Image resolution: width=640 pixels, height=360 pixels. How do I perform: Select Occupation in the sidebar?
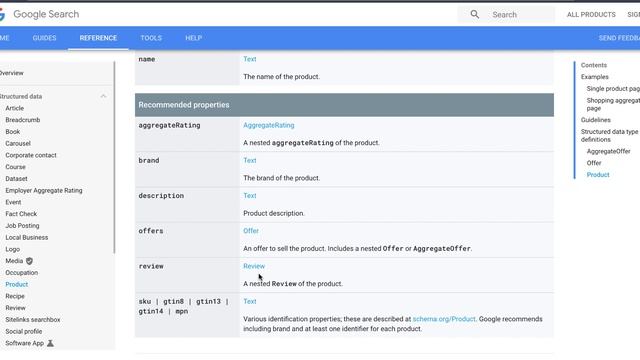coord(22,273)
